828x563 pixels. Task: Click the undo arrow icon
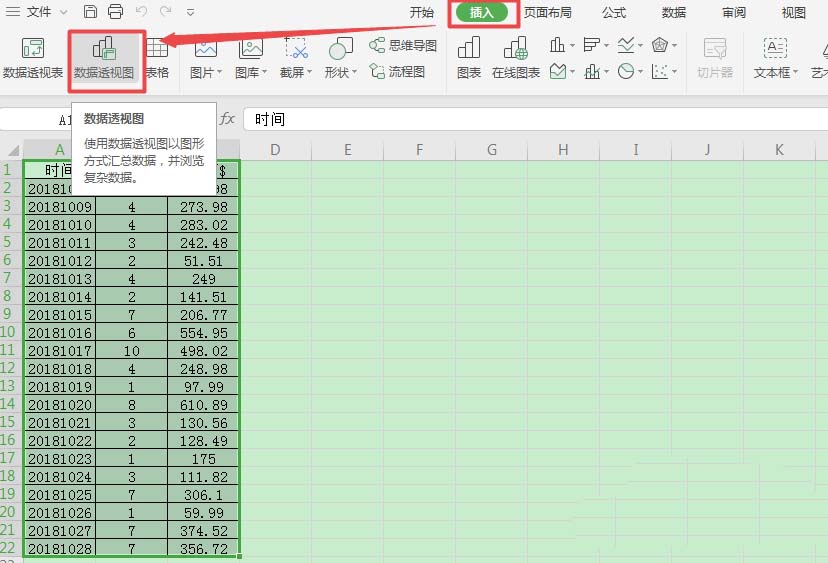[141, 12]
